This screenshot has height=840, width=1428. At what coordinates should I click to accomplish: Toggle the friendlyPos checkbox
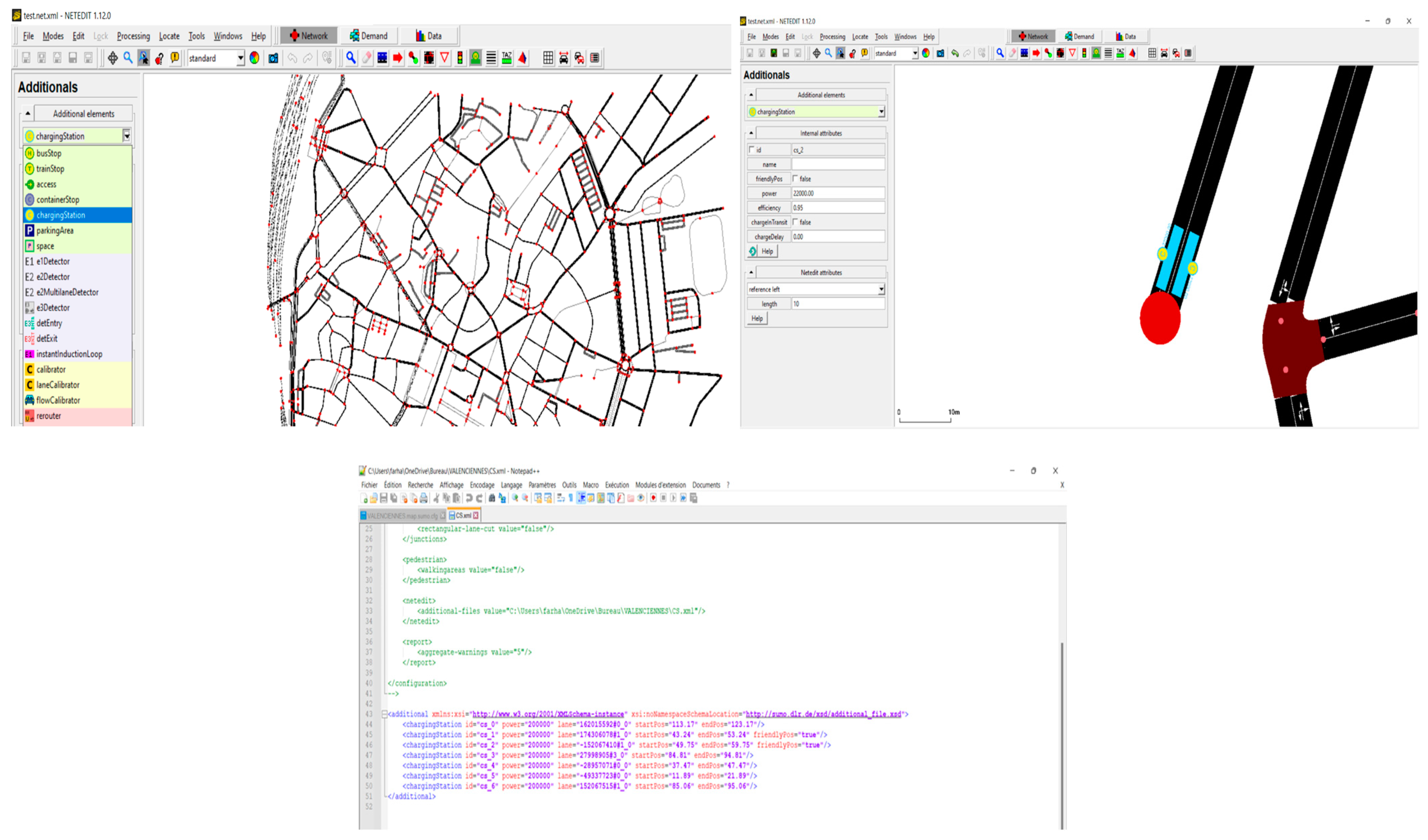[x=795, y=179]
